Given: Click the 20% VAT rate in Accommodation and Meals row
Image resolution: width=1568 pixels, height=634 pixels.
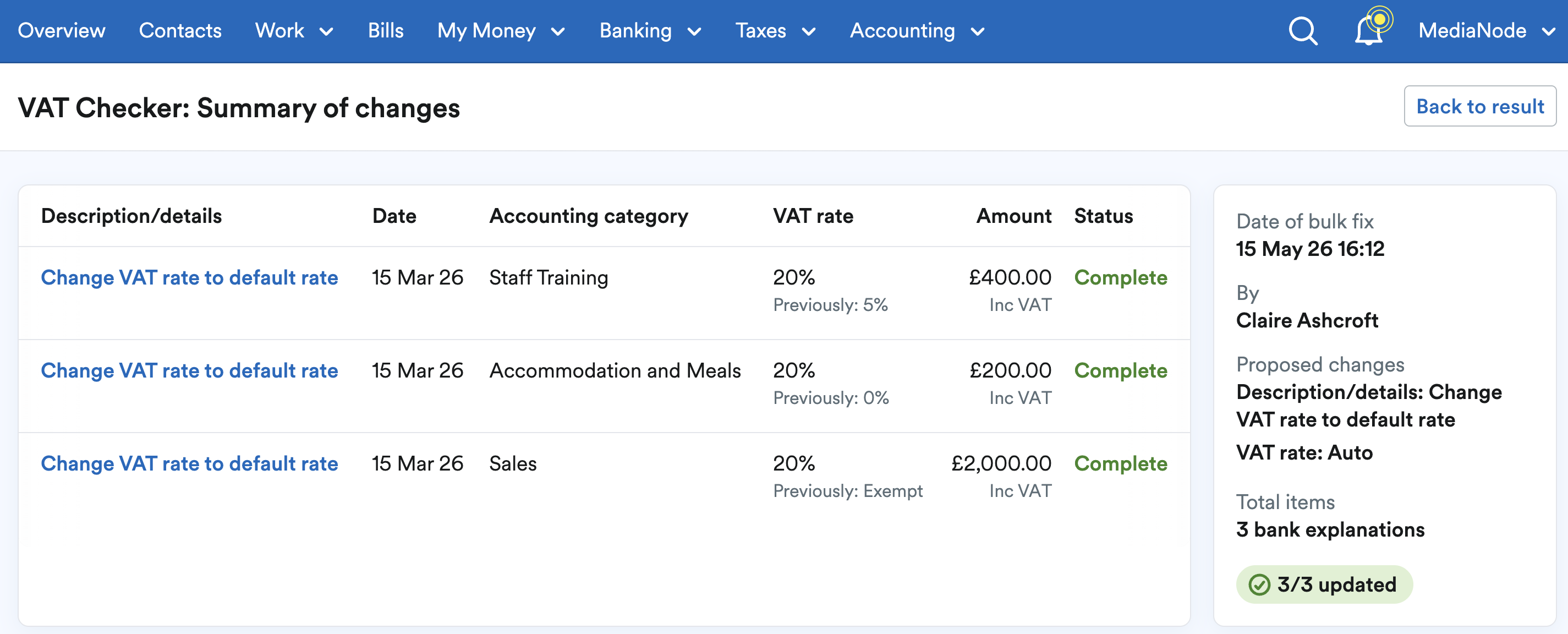Looking at the screenshot, I should [794, 371].
